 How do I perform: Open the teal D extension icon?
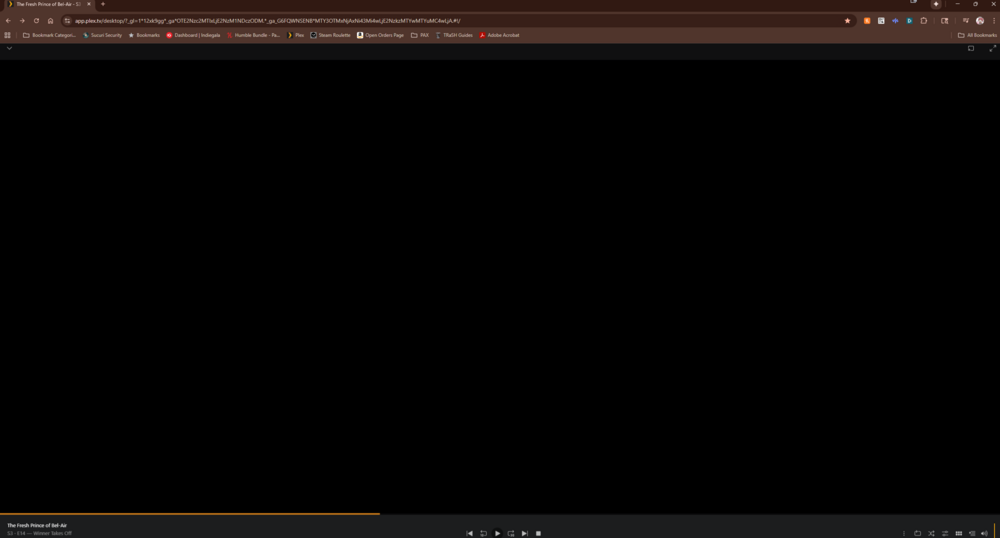(x=909, y=21)
